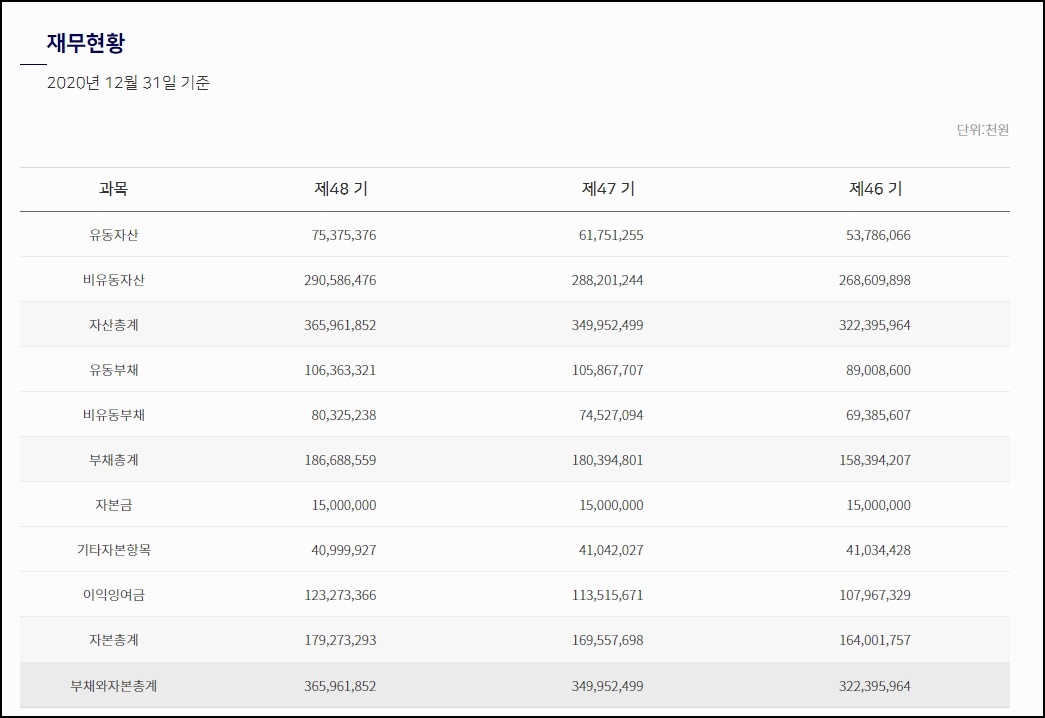
Task: Select the 자본금 row label
Action: click(114, 505)
